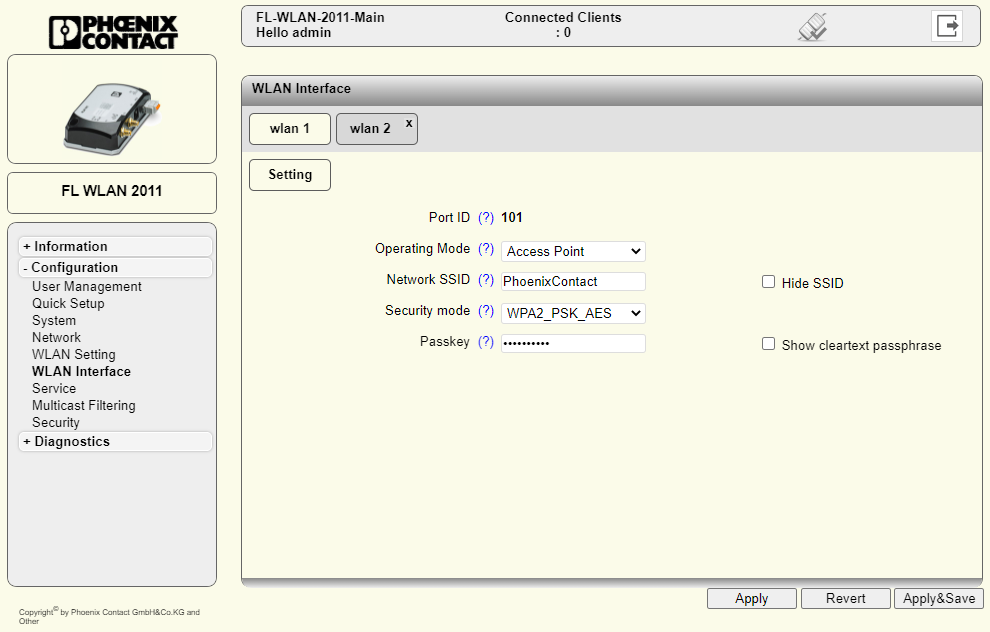The width and height of the screenshot is (990, 632).
Task: Click the Network SSID text field
Action: pos(573,282)
